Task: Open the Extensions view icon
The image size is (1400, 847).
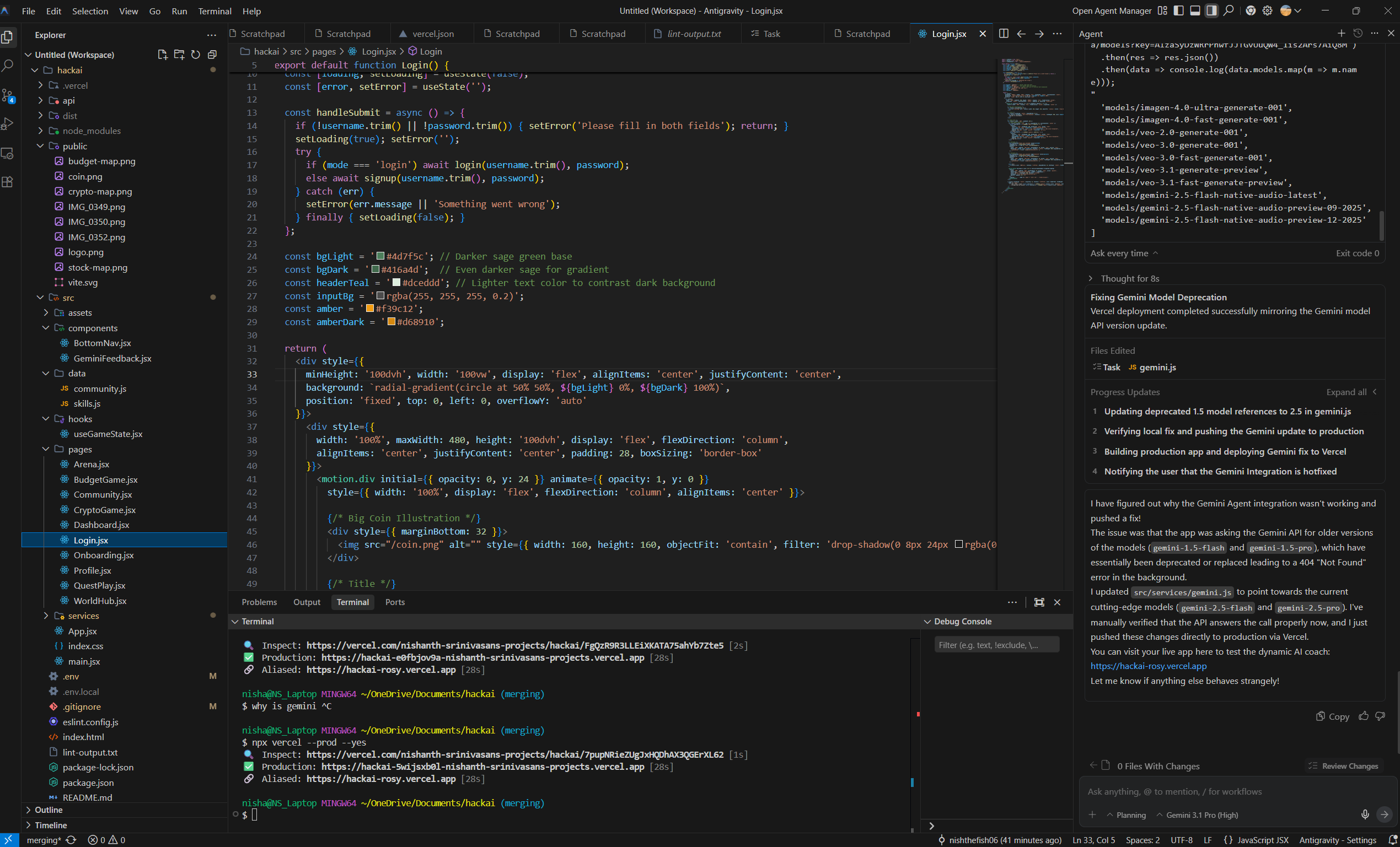Action: pos(8,182)
